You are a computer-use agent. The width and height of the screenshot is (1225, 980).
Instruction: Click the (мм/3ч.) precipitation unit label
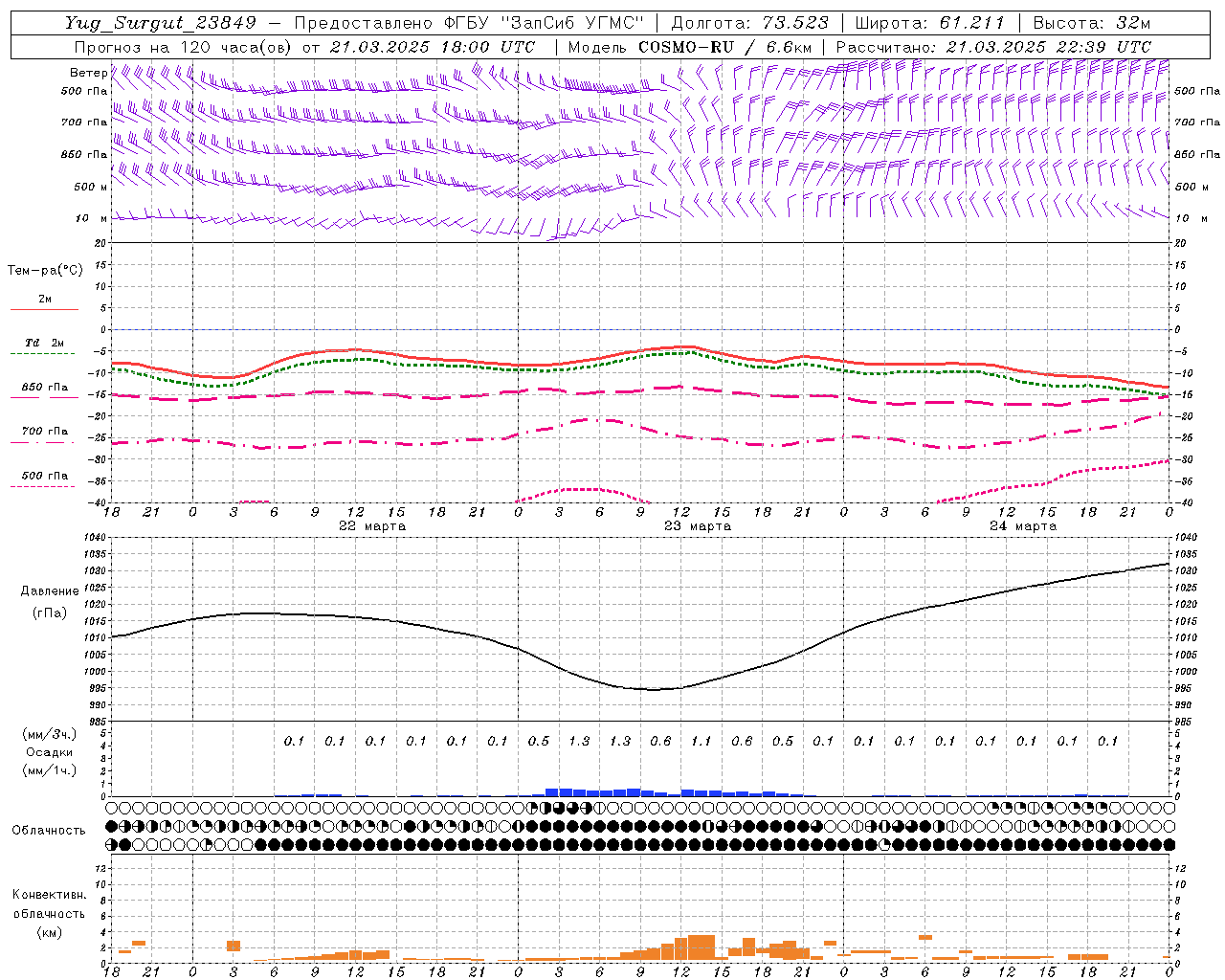point(50,735)
